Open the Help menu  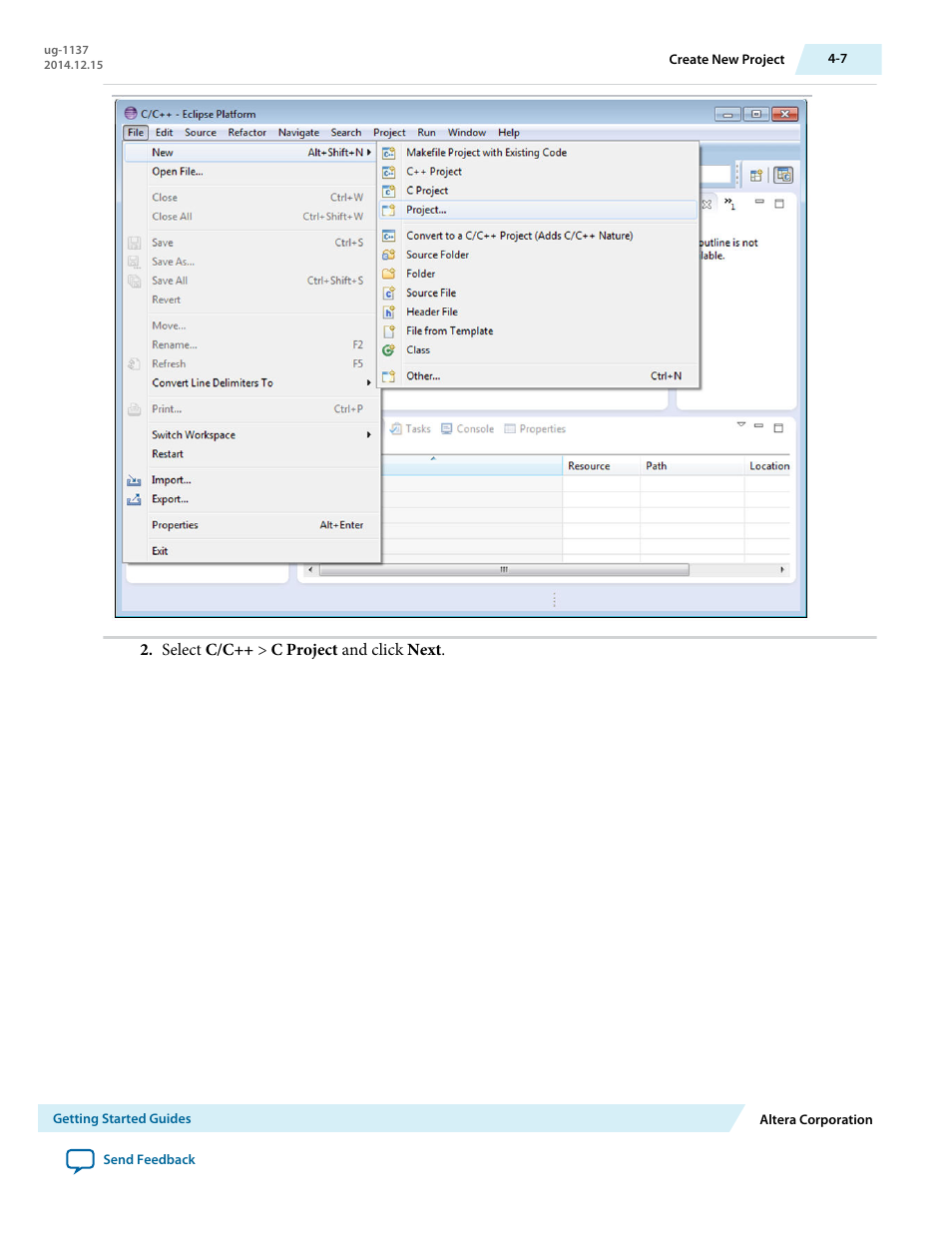(x=509, y=133)
